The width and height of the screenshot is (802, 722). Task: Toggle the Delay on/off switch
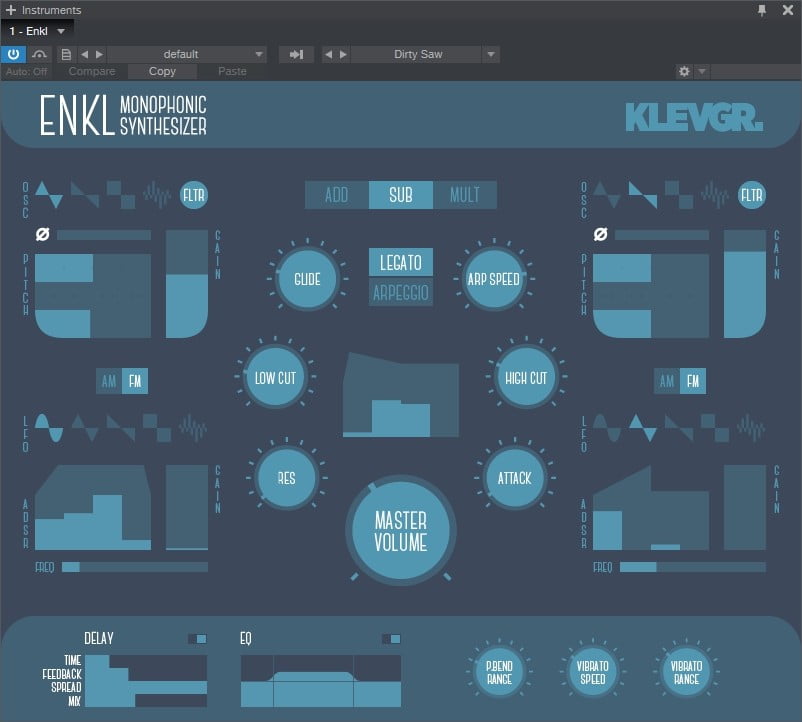point(197,639)
